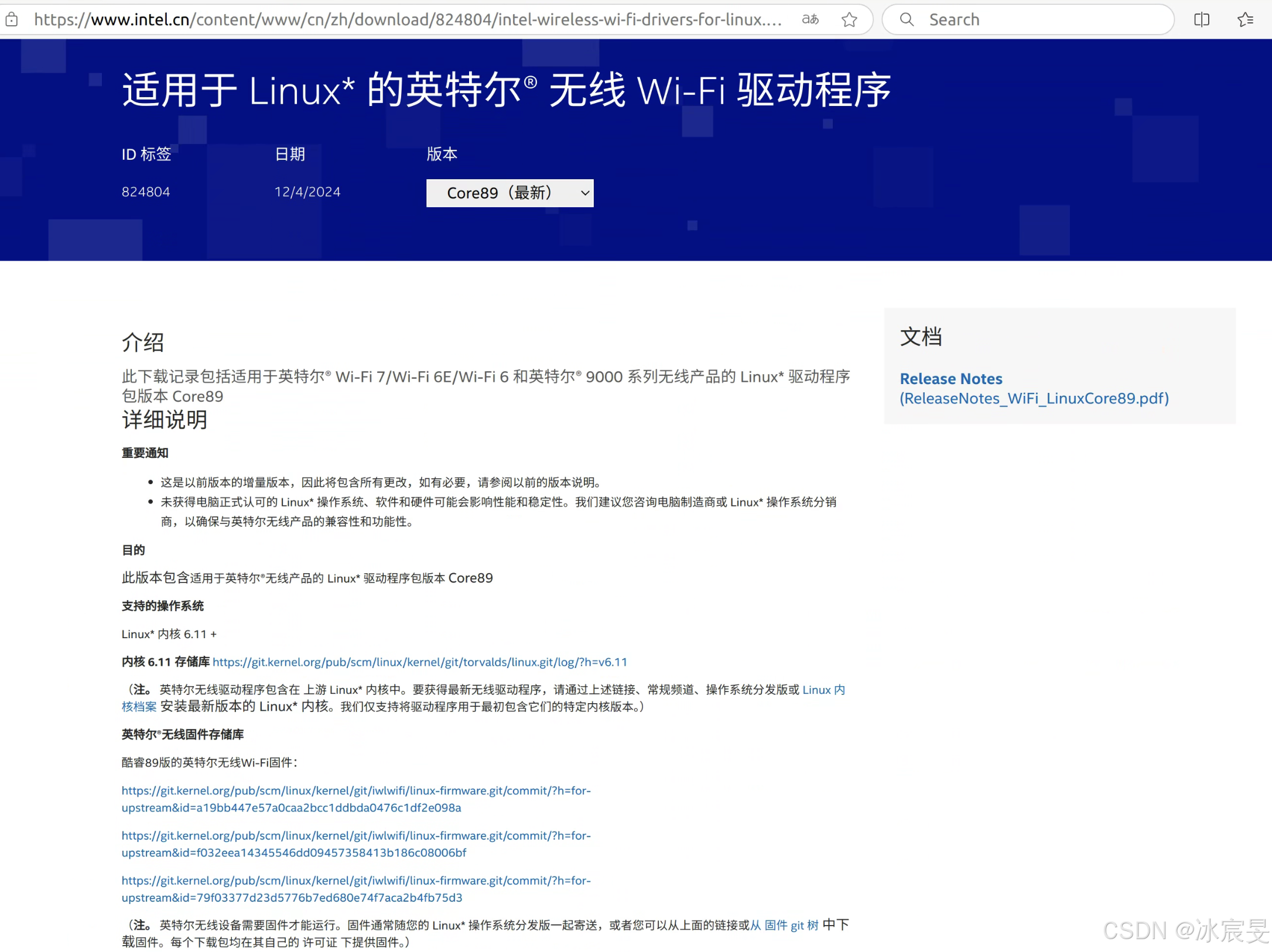Click the 重要通知 subheading

(x=145, y=453)
